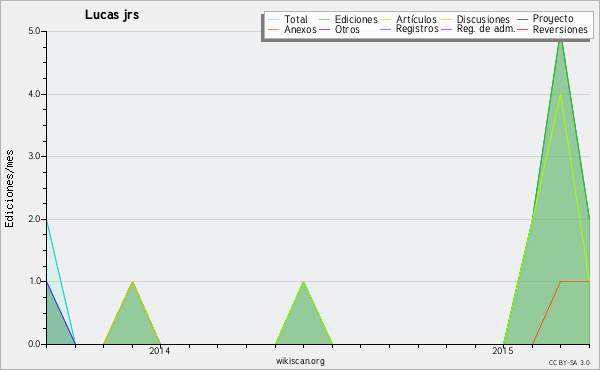
Task: Select the 'Reg. de adm.' legend entry
Action: [x=478, y=29]
